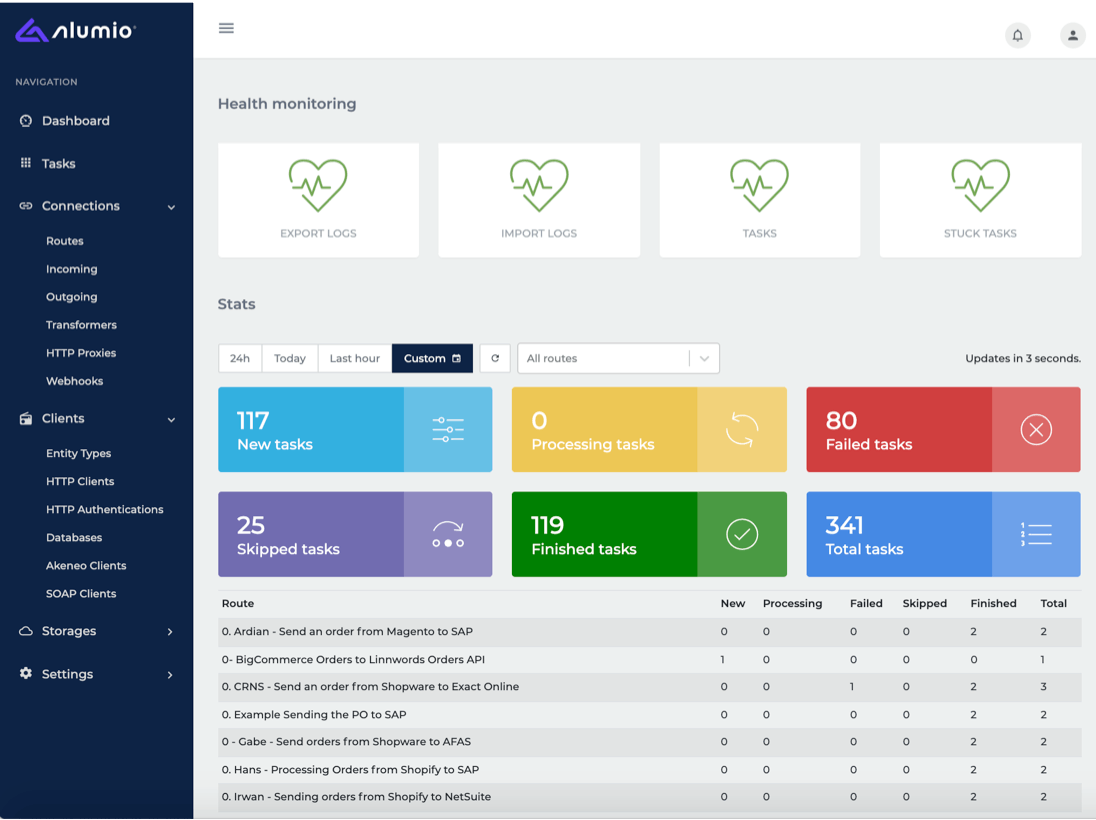This screenshot has width=1096, height=820.
Task: Toggle the hamburger sidebar menu icon
Action: pyautogui.click(x=226, y=28)
